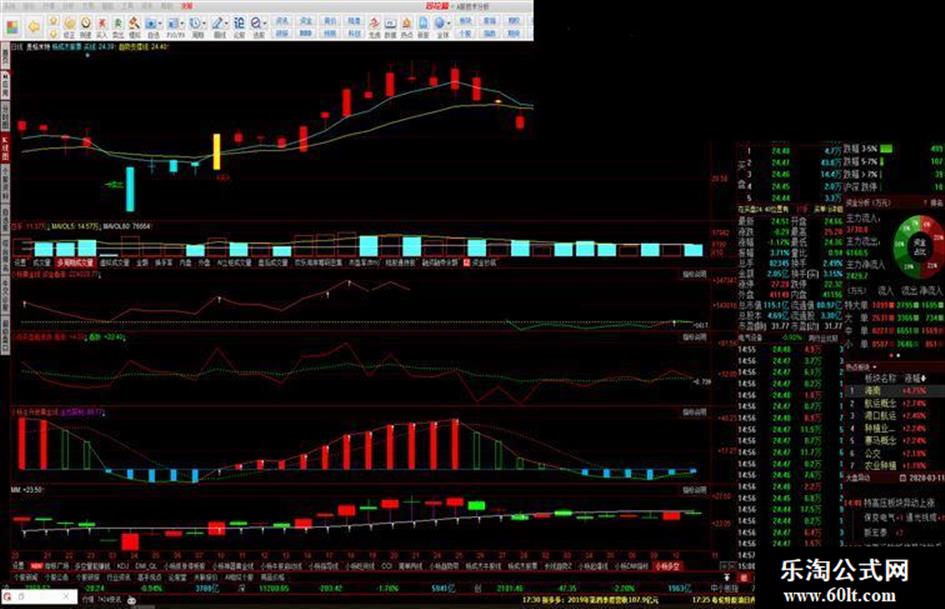Select the 农业种植 sector row

(x=892, y=465)
